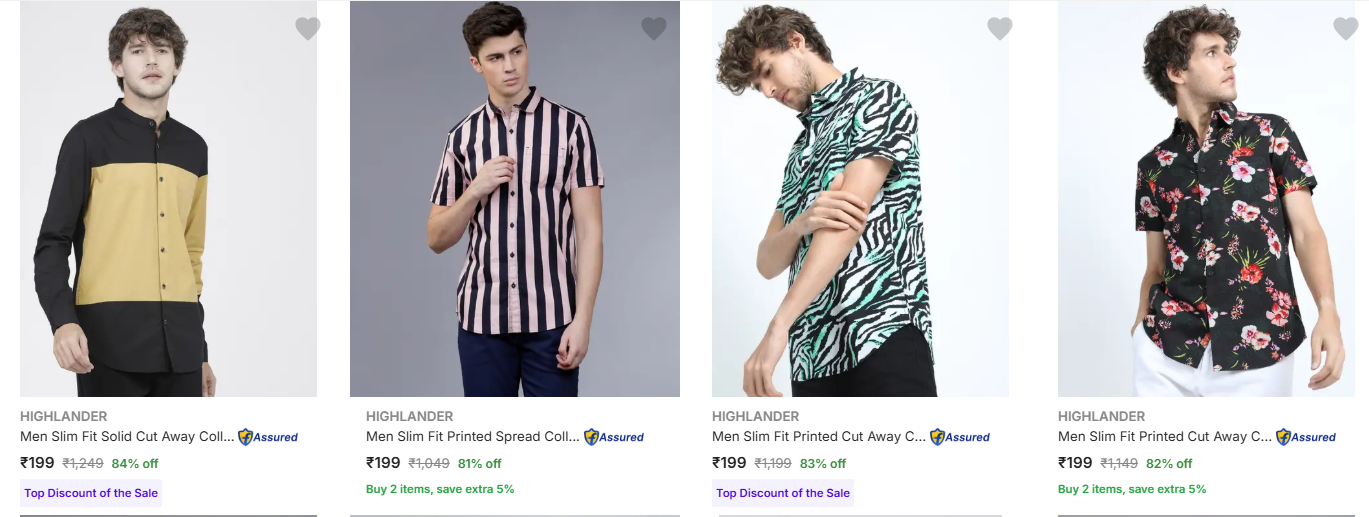Open 'Men Slim Fit Printed Spread Coll...' title

click(x=473, y=437)
